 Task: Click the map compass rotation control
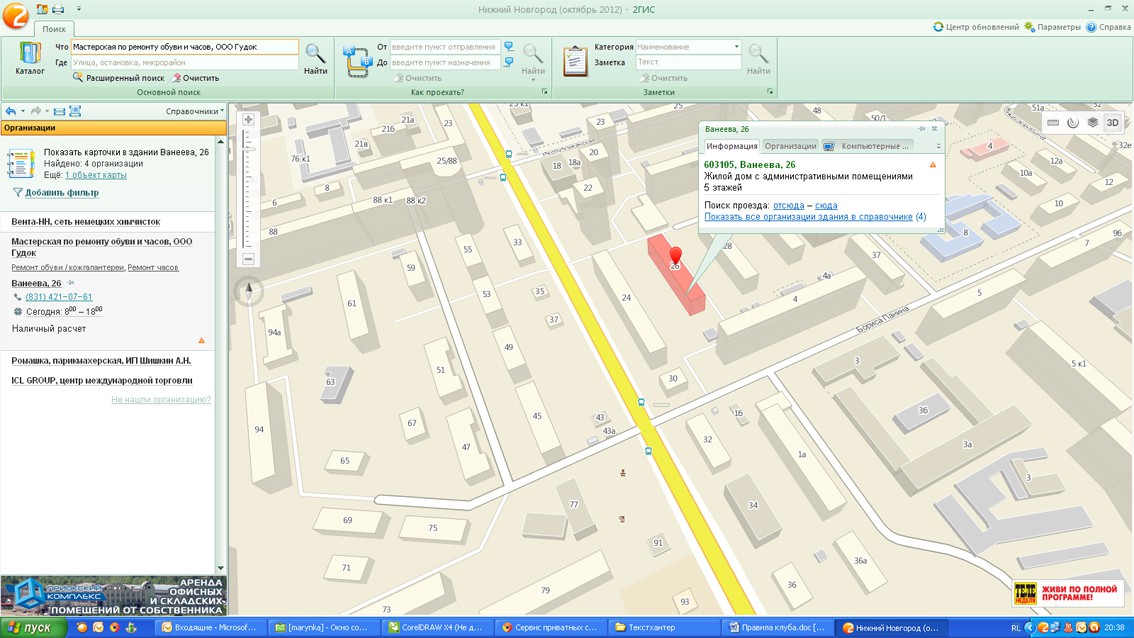point(249,291)
